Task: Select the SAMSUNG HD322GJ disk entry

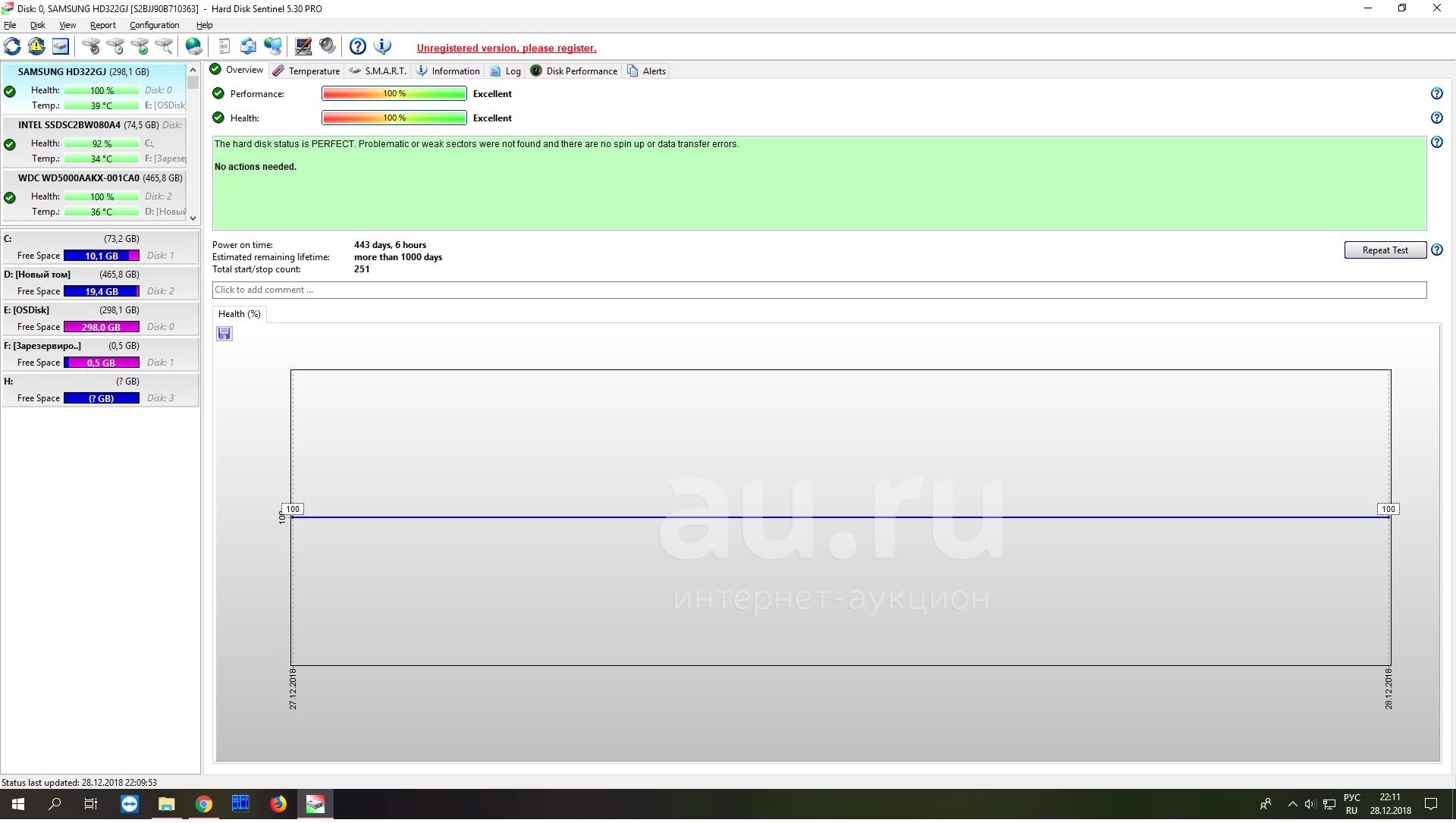Action: 94,90
